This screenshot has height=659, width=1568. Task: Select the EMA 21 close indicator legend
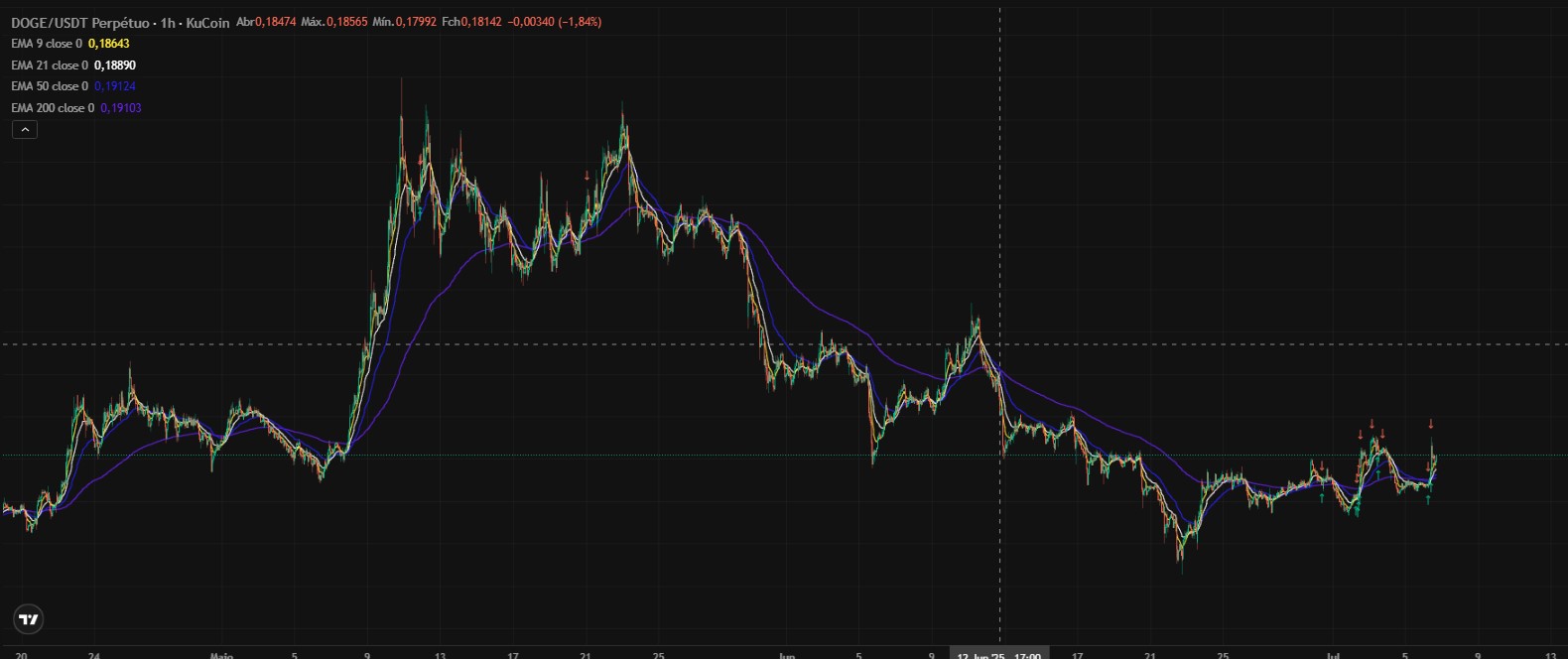click(50, 66)
